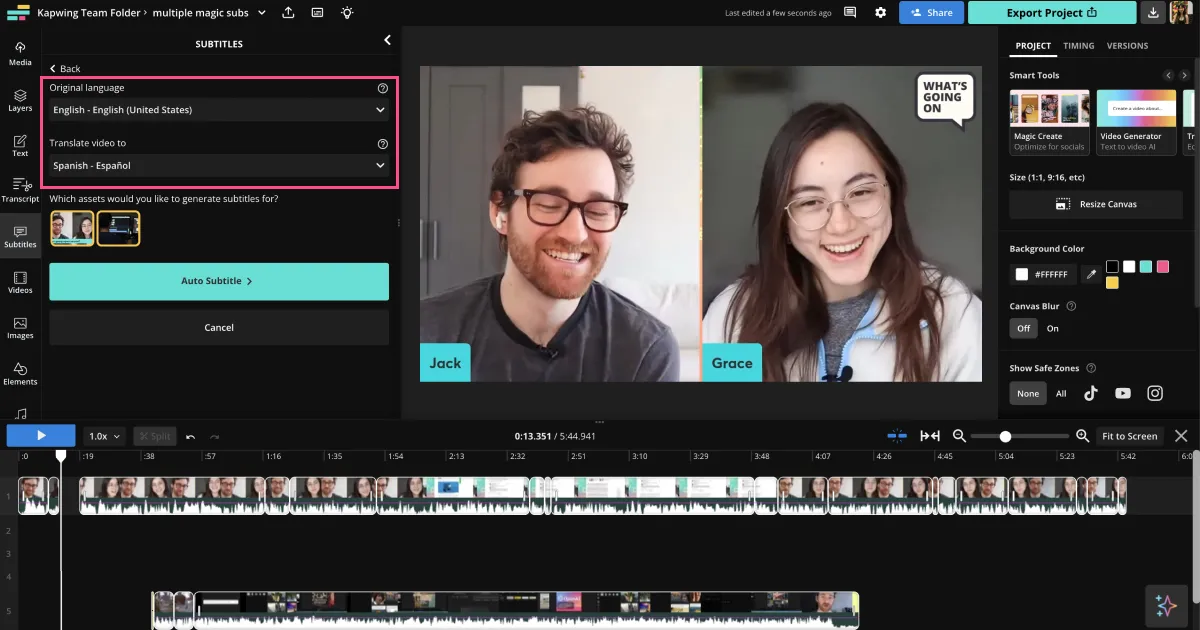Screen dimensions: 1200x630
Task: Select None for Show Safe Zones
Action: pyautogui.click(x=1028, y=394)
